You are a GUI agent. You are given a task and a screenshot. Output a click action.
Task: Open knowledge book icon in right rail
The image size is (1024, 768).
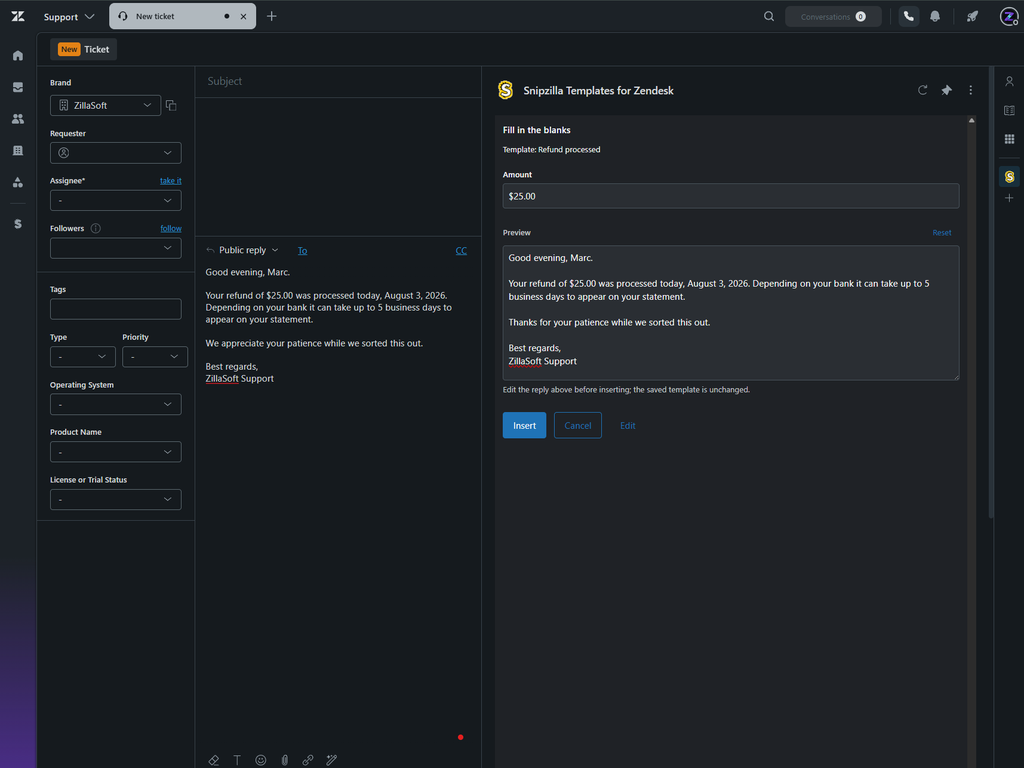pyautogui.click(x=1009, y=110)
